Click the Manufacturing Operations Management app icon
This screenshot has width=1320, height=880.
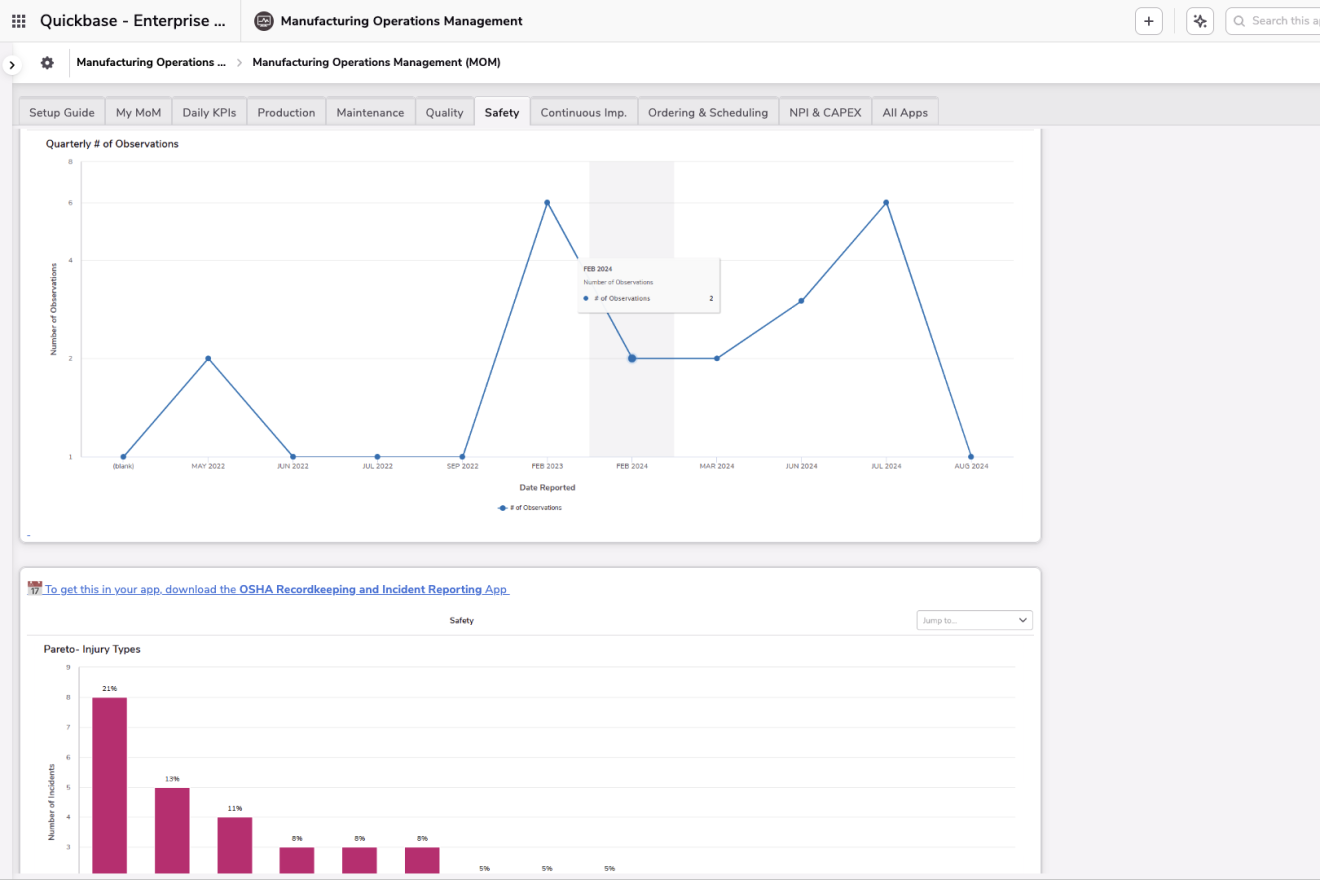(264, 21)
